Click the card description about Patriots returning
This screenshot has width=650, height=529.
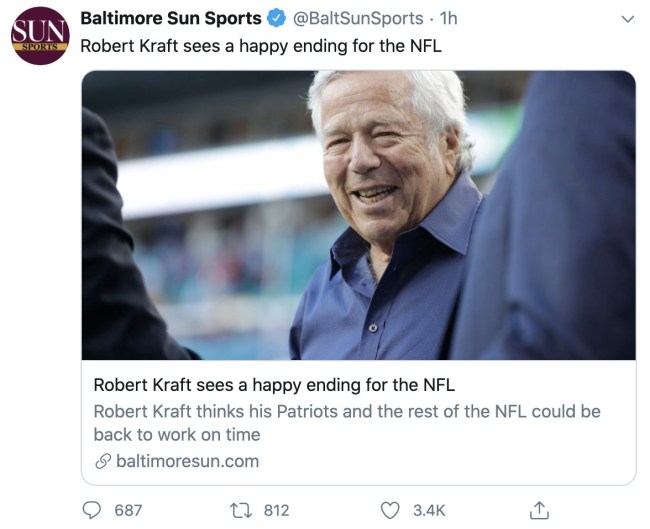point(346,423)
